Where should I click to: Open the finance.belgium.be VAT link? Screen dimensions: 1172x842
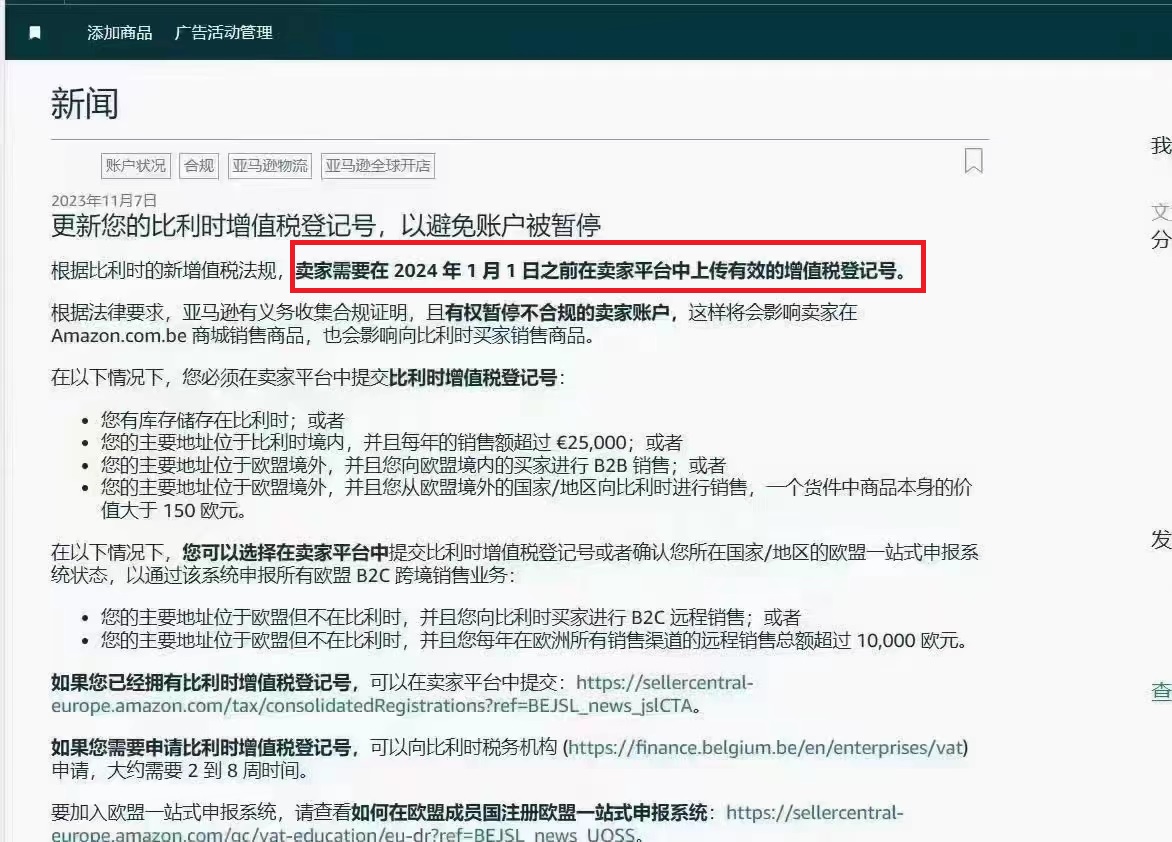pyautogui.click(x=767, y=747)
